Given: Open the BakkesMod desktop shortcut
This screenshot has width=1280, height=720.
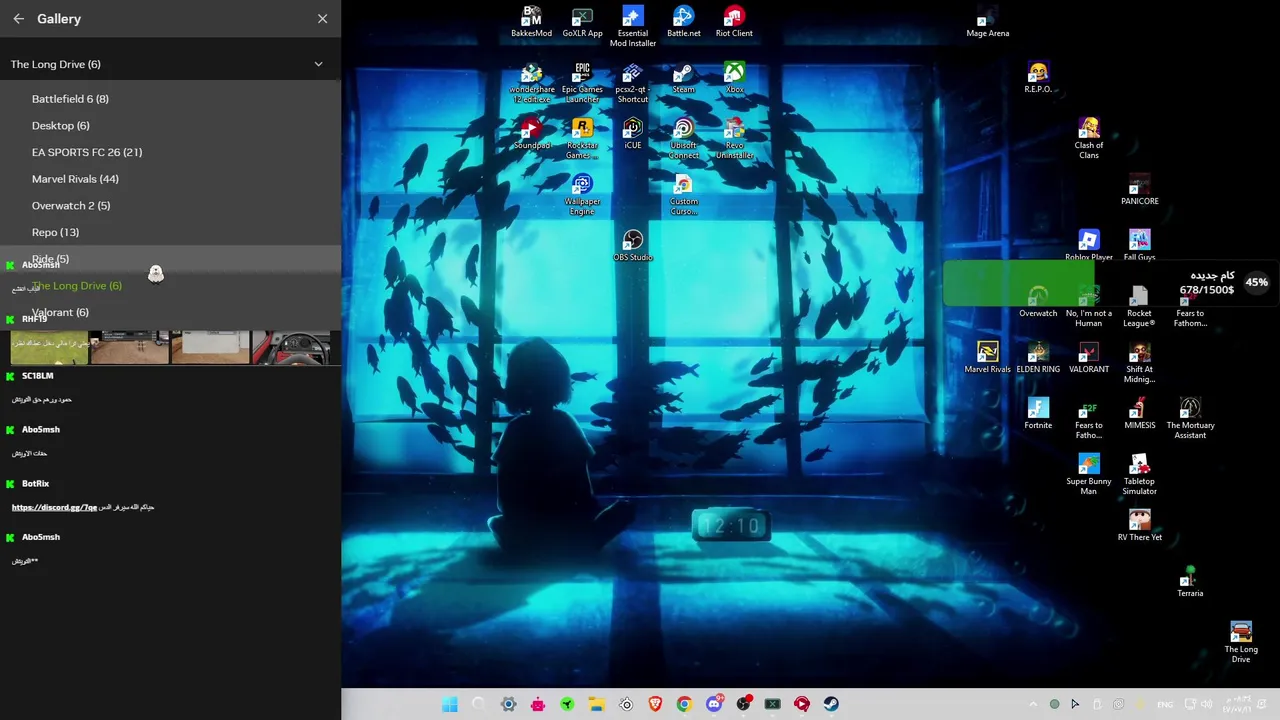Looking at the screenshot, I should pos(531,22).
